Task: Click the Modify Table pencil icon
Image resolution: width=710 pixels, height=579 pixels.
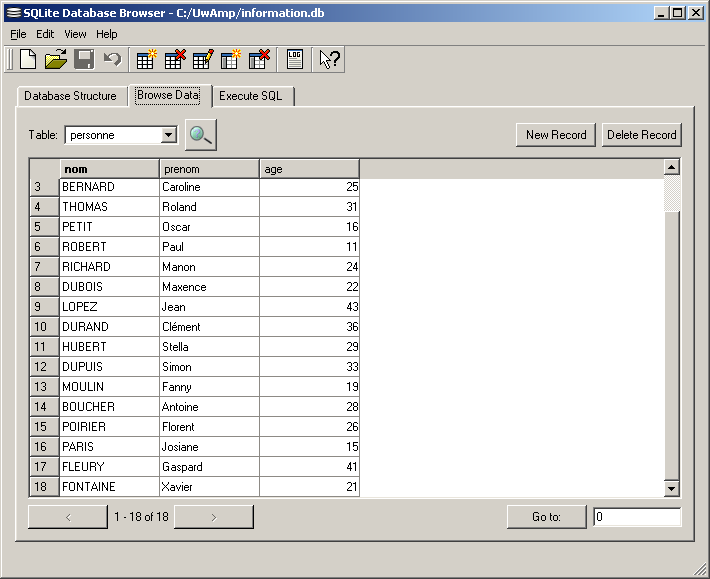Action: 202,60
